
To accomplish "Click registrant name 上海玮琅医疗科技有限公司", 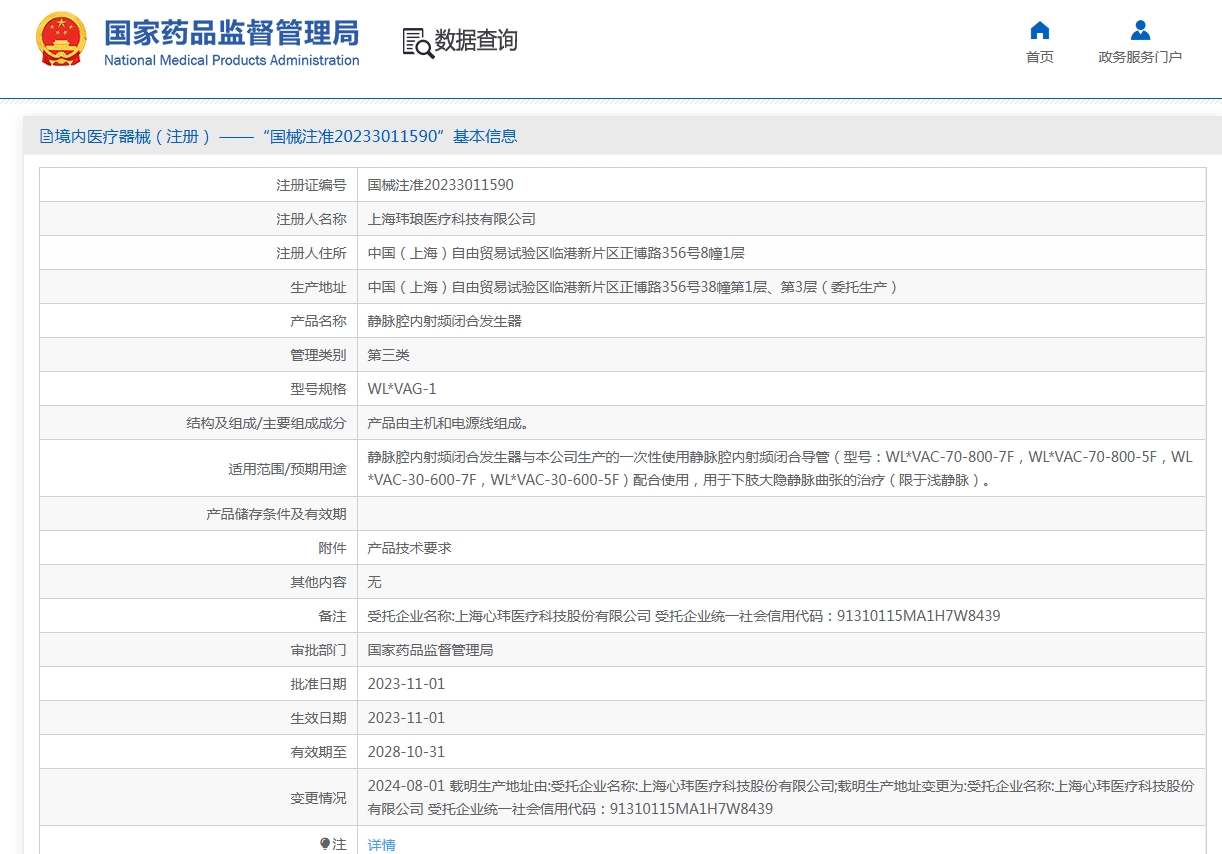I will [x=452, y=219].
